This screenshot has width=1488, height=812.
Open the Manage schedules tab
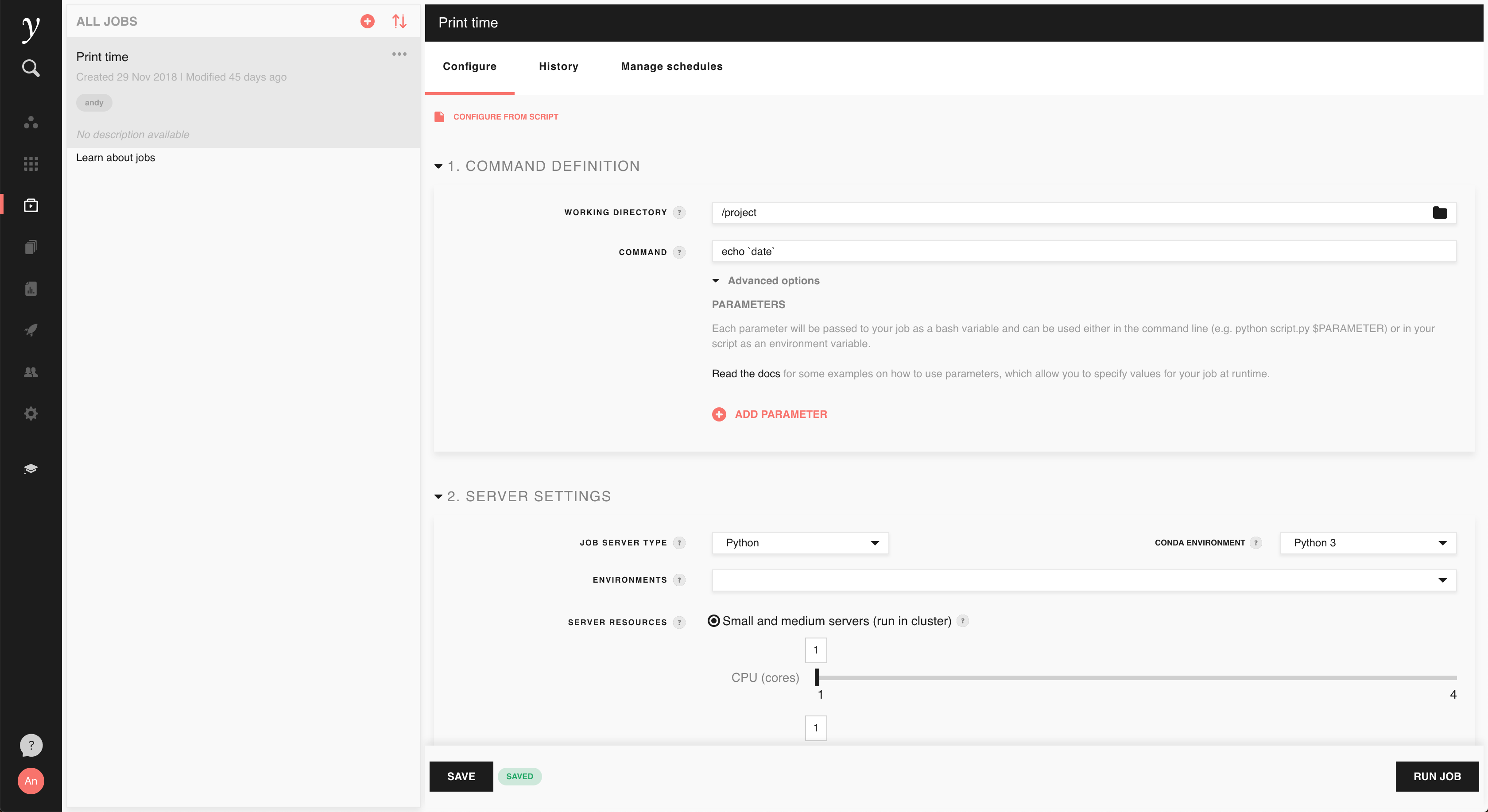coord(671,66)
